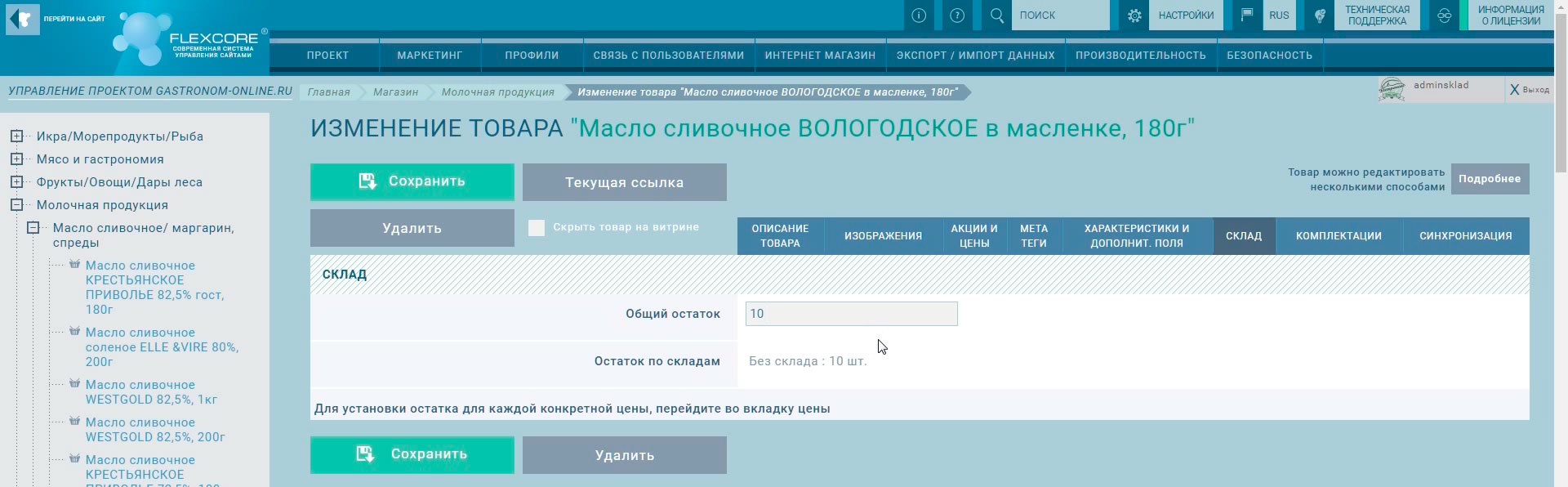Click the license info glasses icon
This screenshot has height=487, width=1568.
click(1444, 15)
